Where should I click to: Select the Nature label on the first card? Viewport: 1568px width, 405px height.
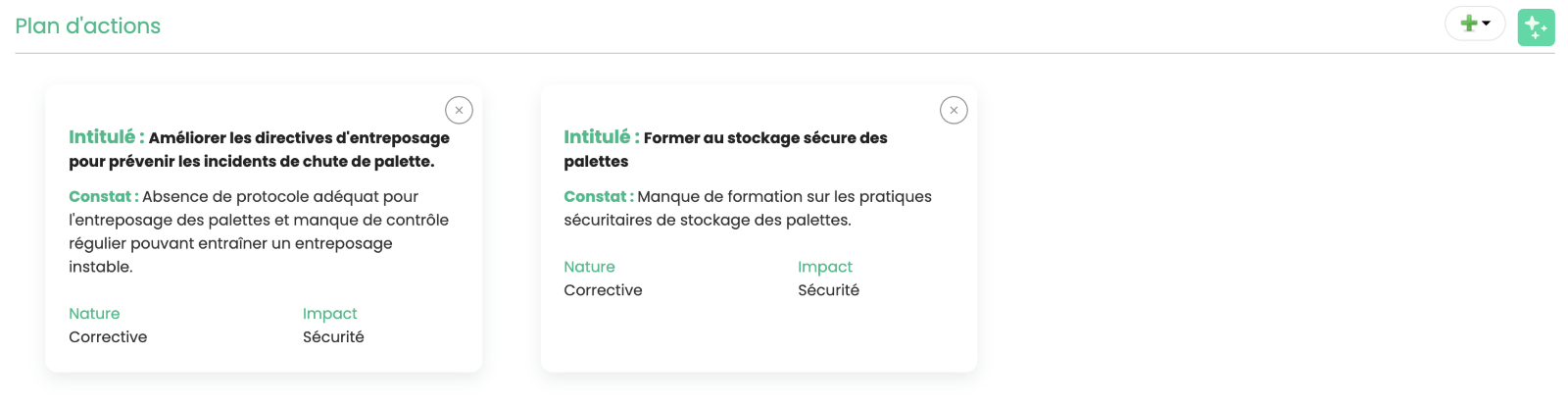(x=94, y=314)
